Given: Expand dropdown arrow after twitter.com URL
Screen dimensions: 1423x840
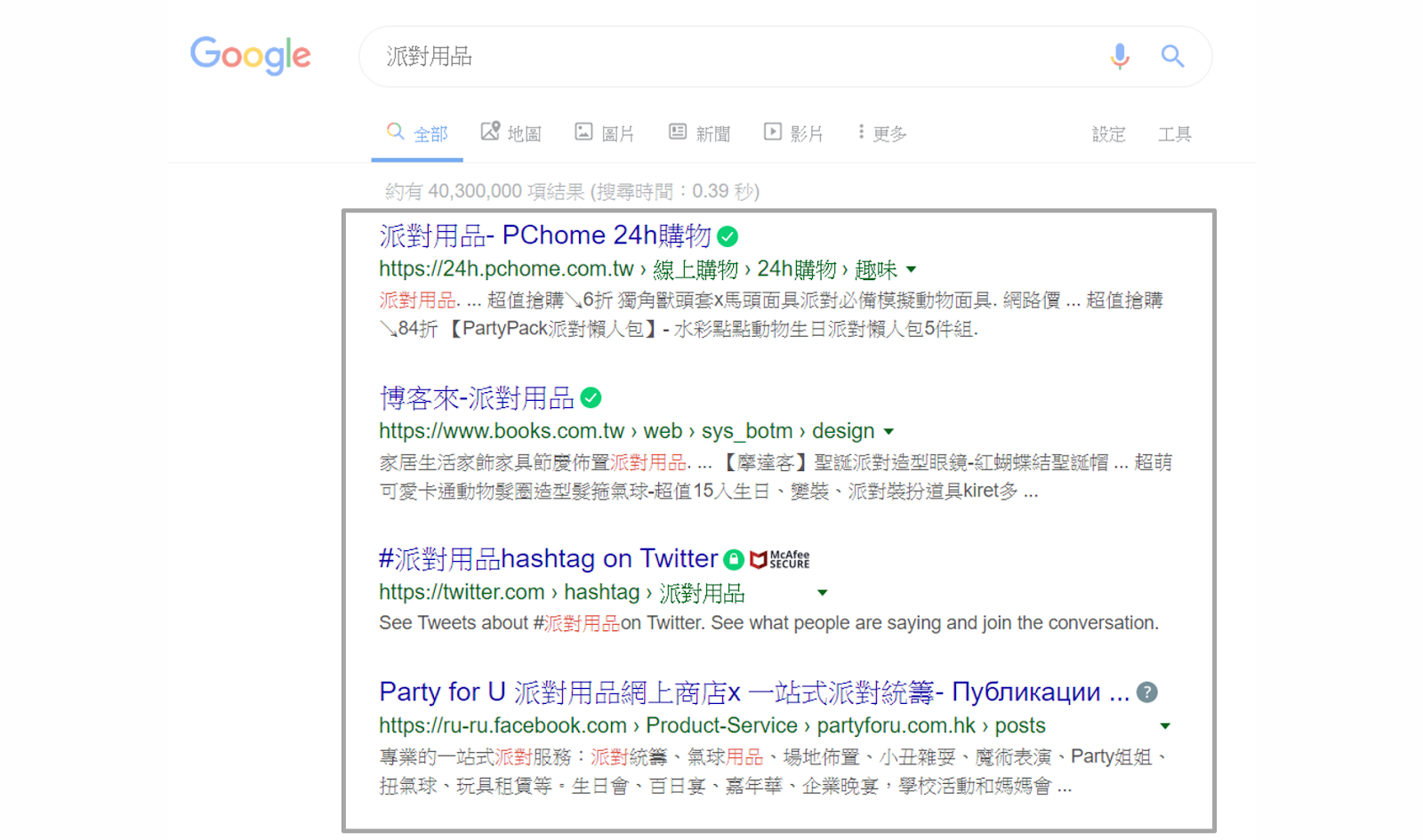Looking at the screenshot, I should click(823, 593).
